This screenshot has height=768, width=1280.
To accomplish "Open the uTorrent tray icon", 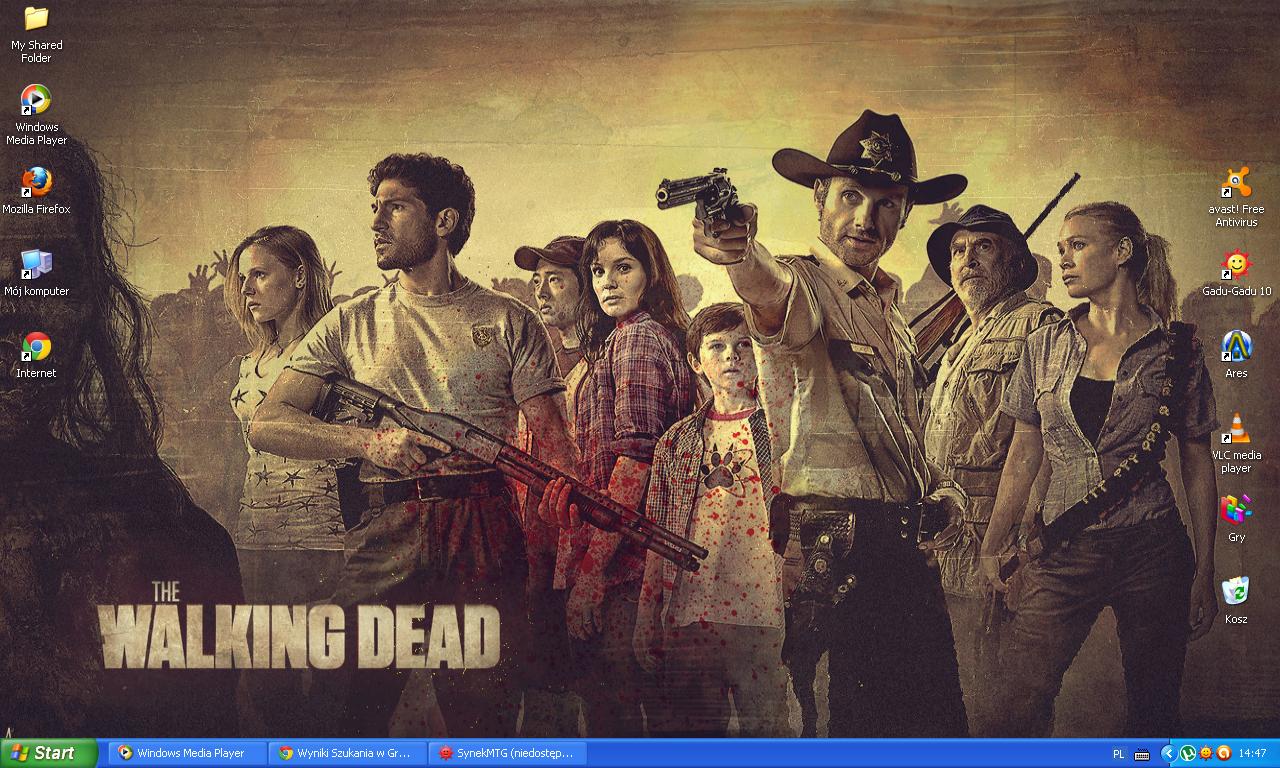I will click(1188, 753).
